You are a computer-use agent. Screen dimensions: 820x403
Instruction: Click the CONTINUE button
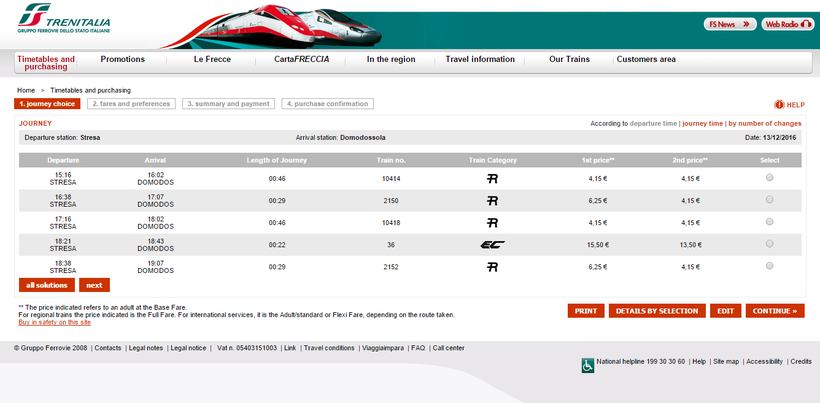coord(775,311)
